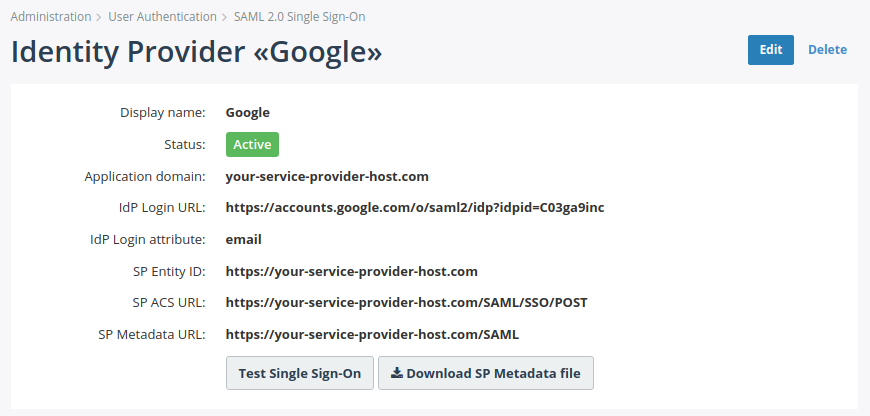The width and height of the screenshot is (870, 416).
Task: Click the Edit button
Action: (770, 50)
